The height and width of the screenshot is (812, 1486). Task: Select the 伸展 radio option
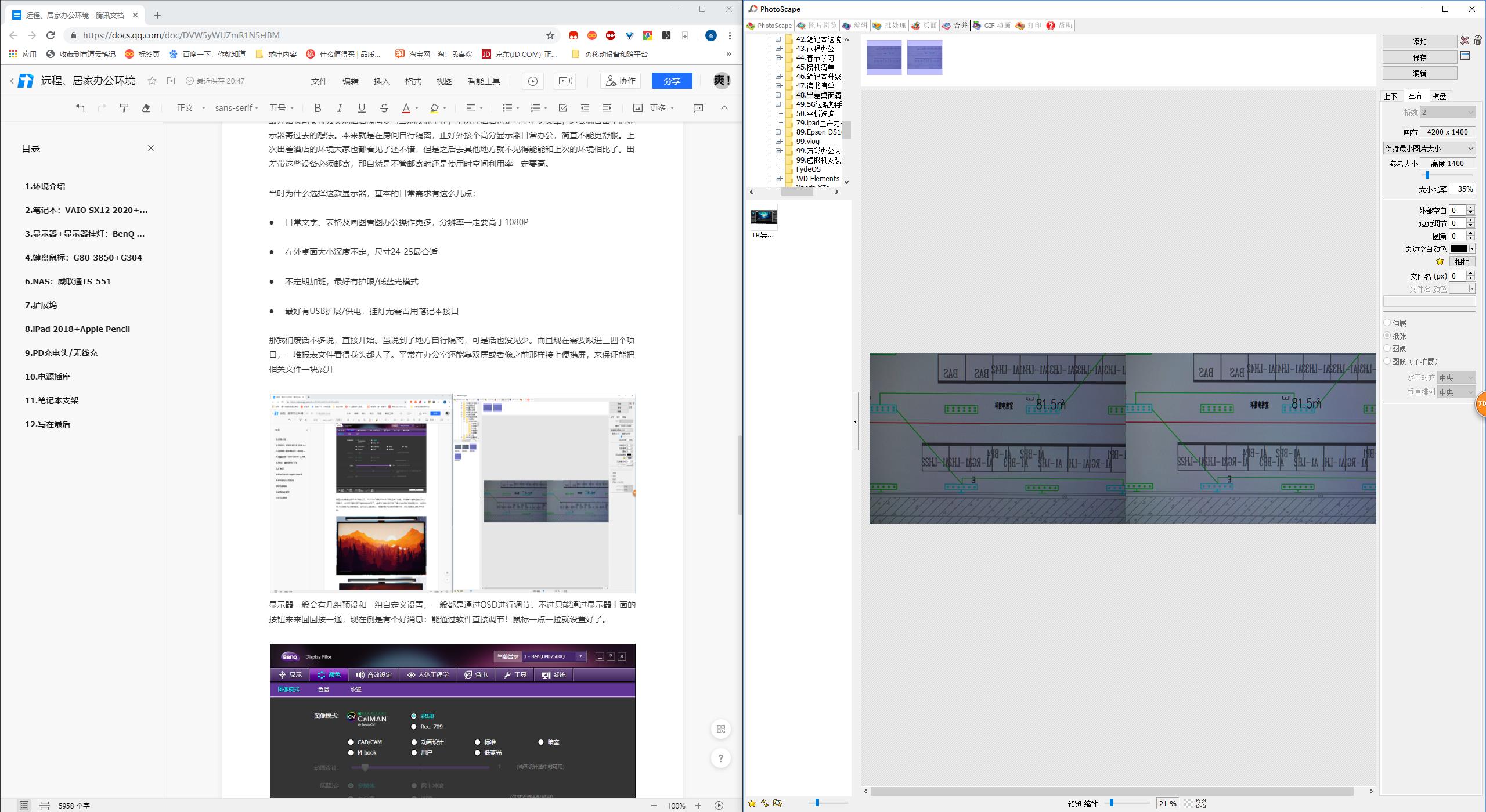pyautogui.click(x=1387, y=323)
